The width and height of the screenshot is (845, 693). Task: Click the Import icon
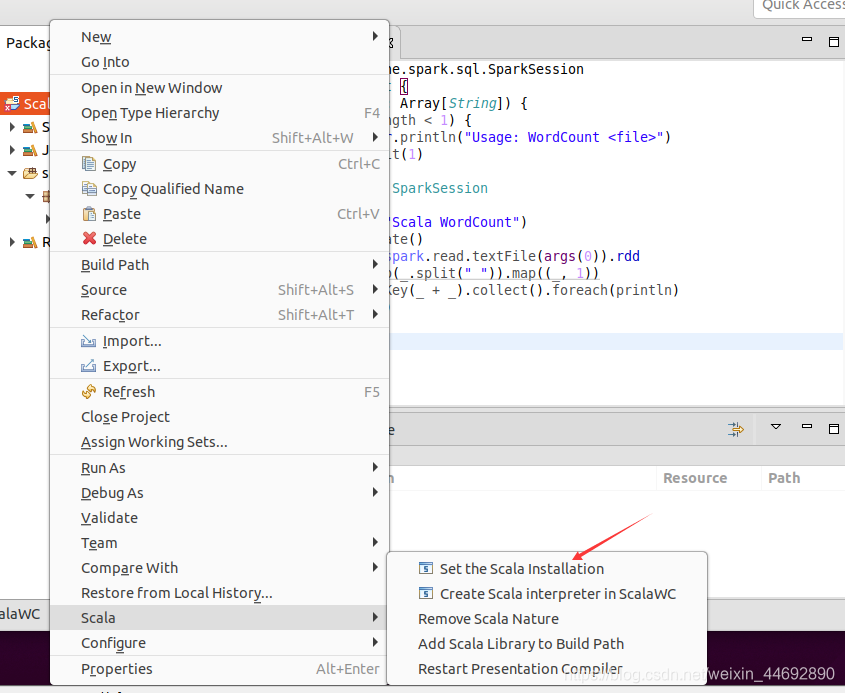(88, 341)
